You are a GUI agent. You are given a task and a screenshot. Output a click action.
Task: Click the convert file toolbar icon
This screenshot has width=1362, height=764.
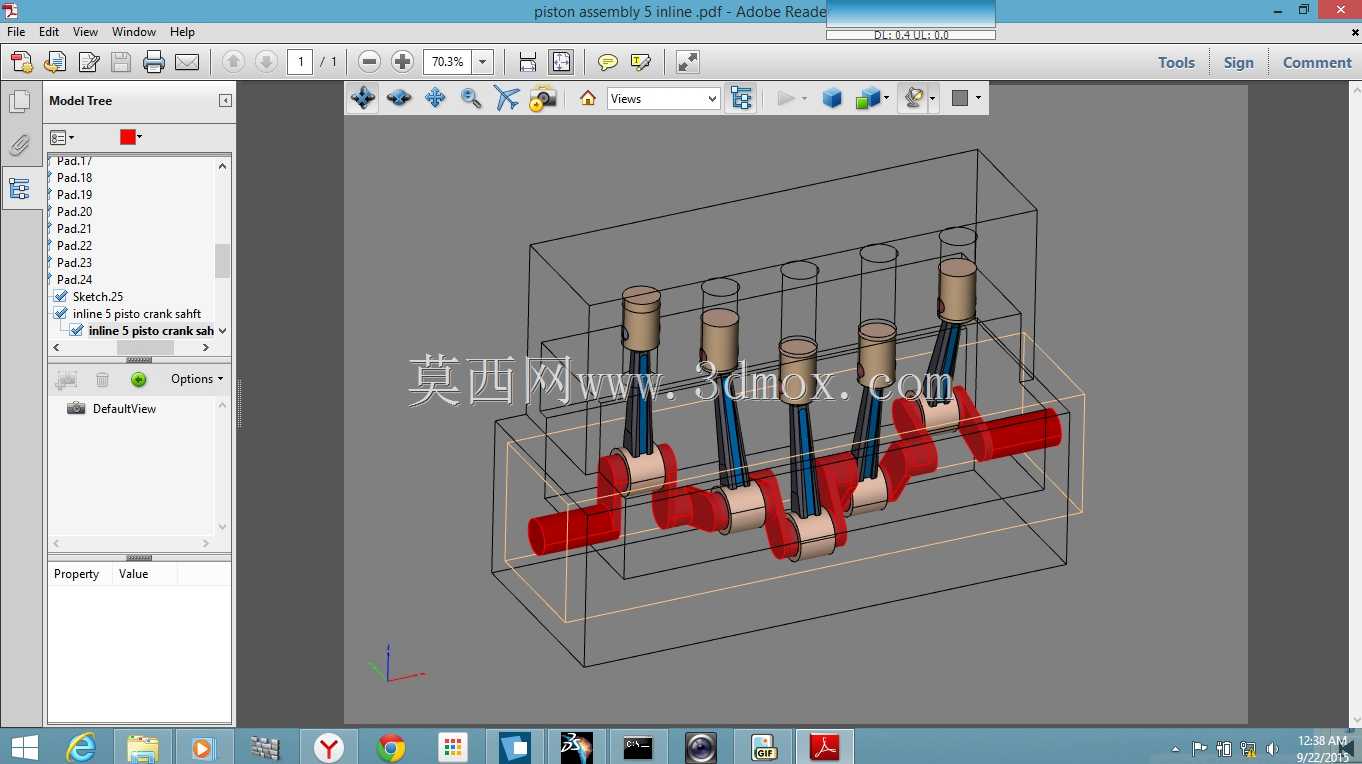point(55,62)
